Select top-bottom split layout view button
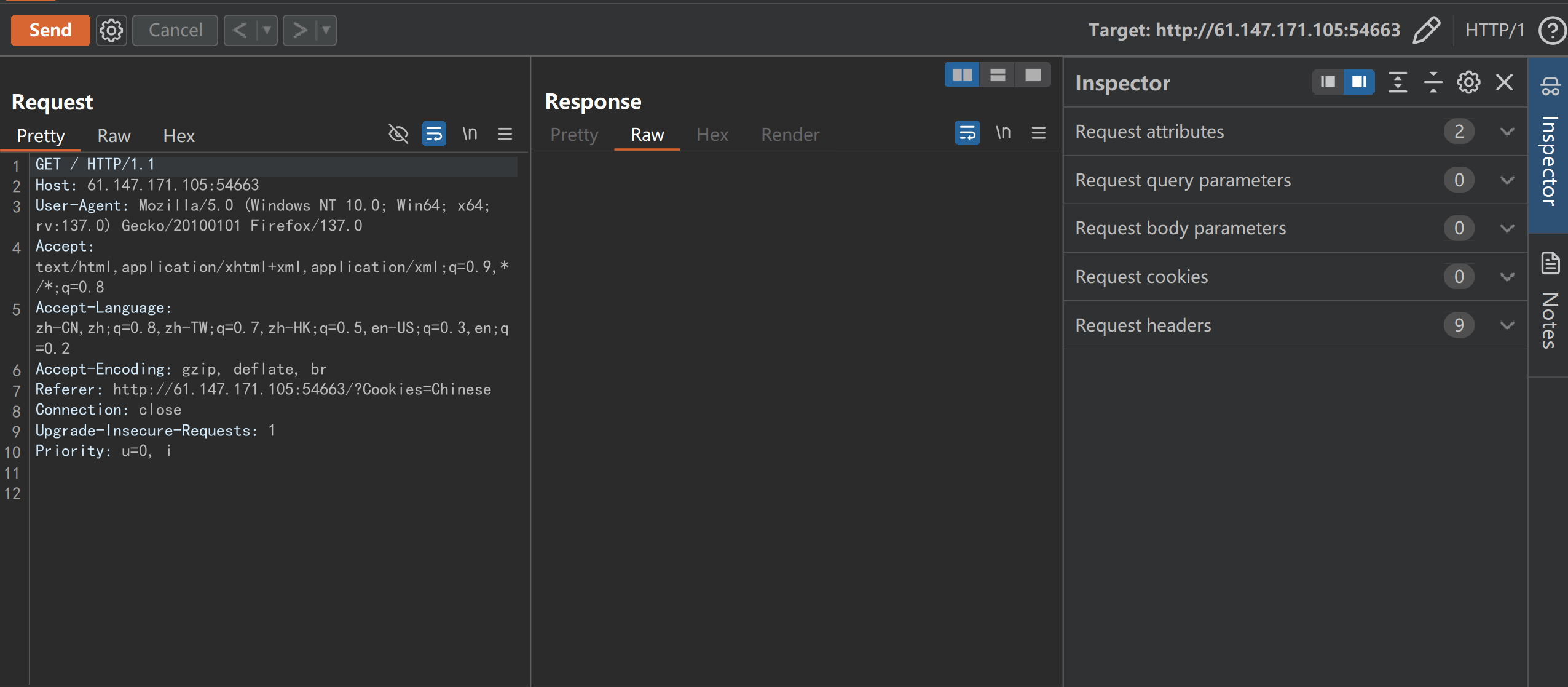Image resolution: width=1568 pixels, height=687 pixels. pyautogui.click(x=998, y=75)
